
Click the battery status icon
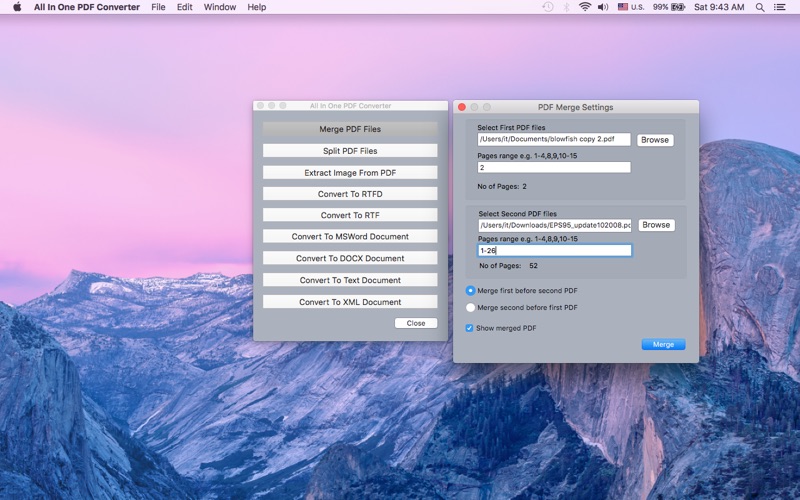coord(678,7)
